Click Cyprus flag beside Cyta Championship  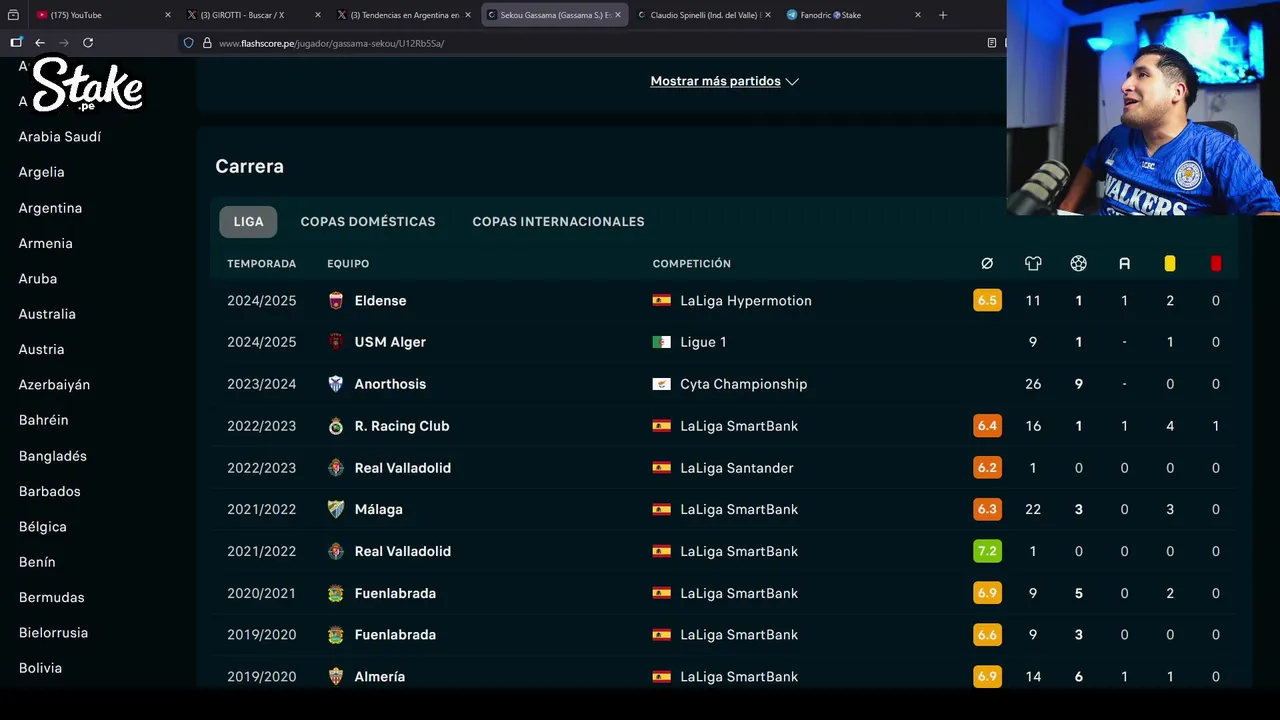661,384
